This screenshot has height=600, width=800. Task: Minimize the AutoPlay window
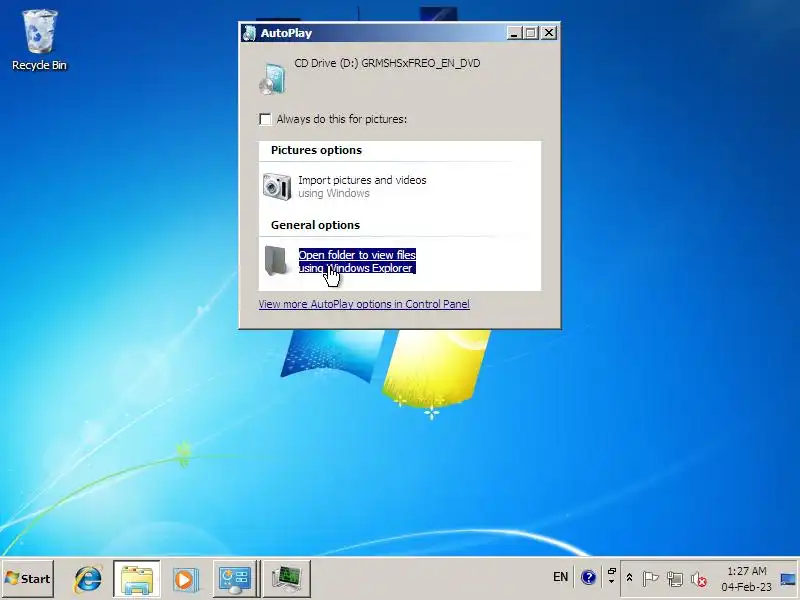click(x=514, y=33)
